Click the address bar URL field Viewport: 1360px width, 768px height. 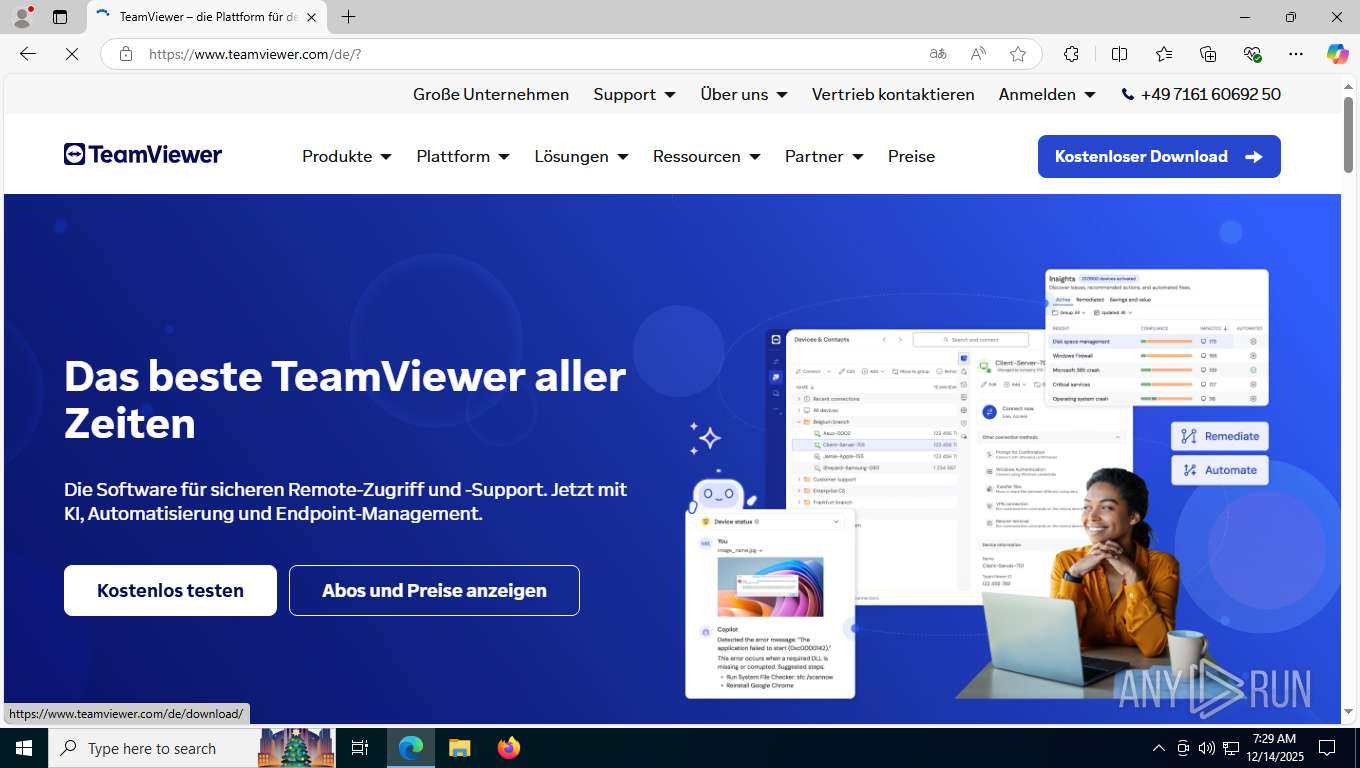tap(530, 54)
